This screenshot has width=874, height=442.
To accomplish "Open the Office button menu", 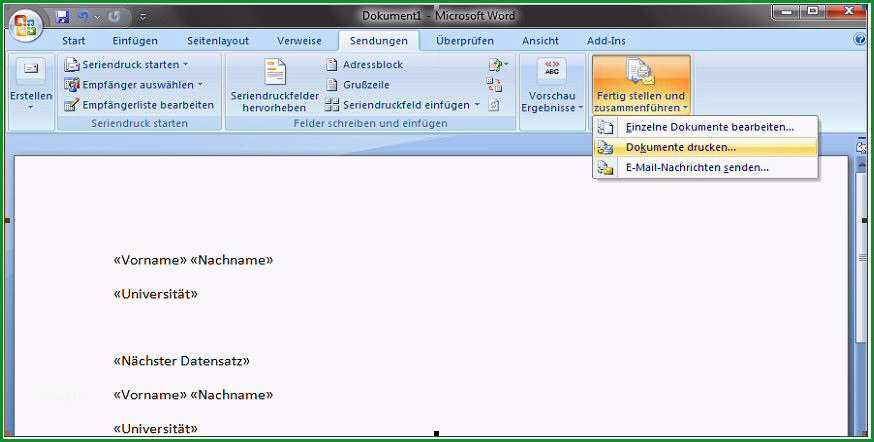I will click(x=26, y=26).
